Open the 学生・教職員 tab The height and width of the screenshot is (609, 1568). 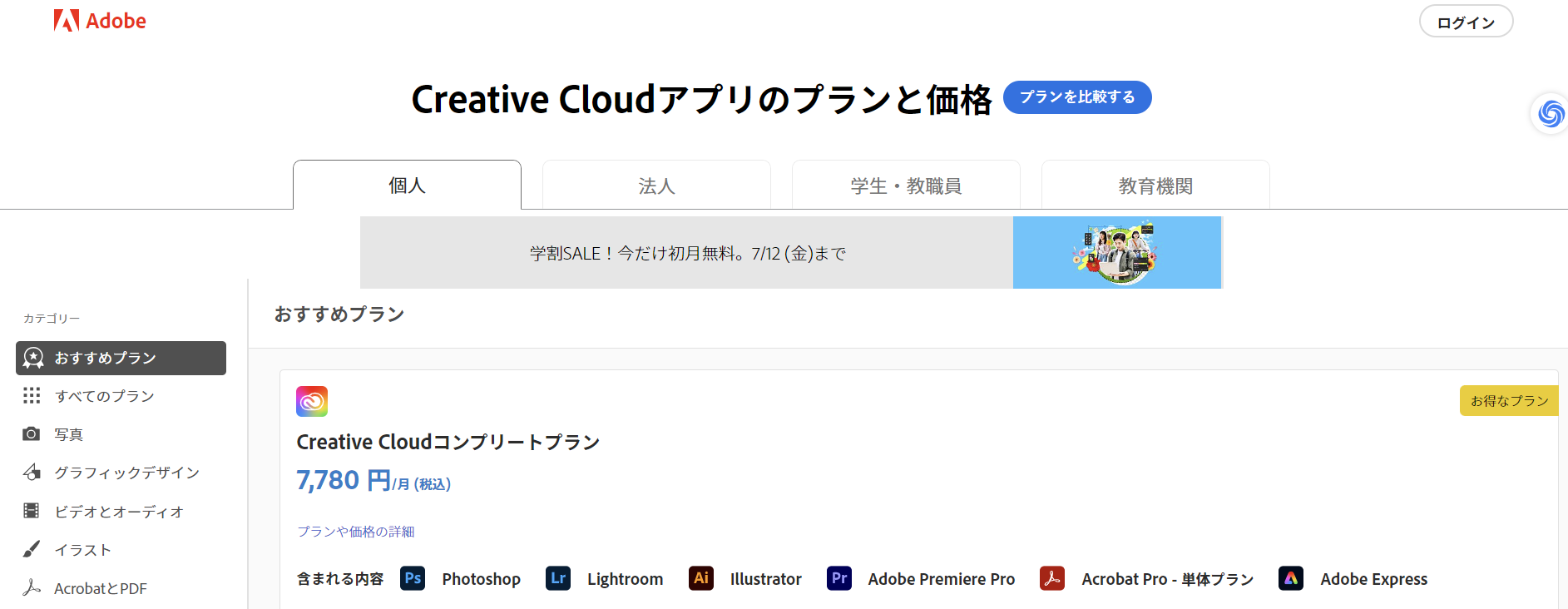(906, 185)
